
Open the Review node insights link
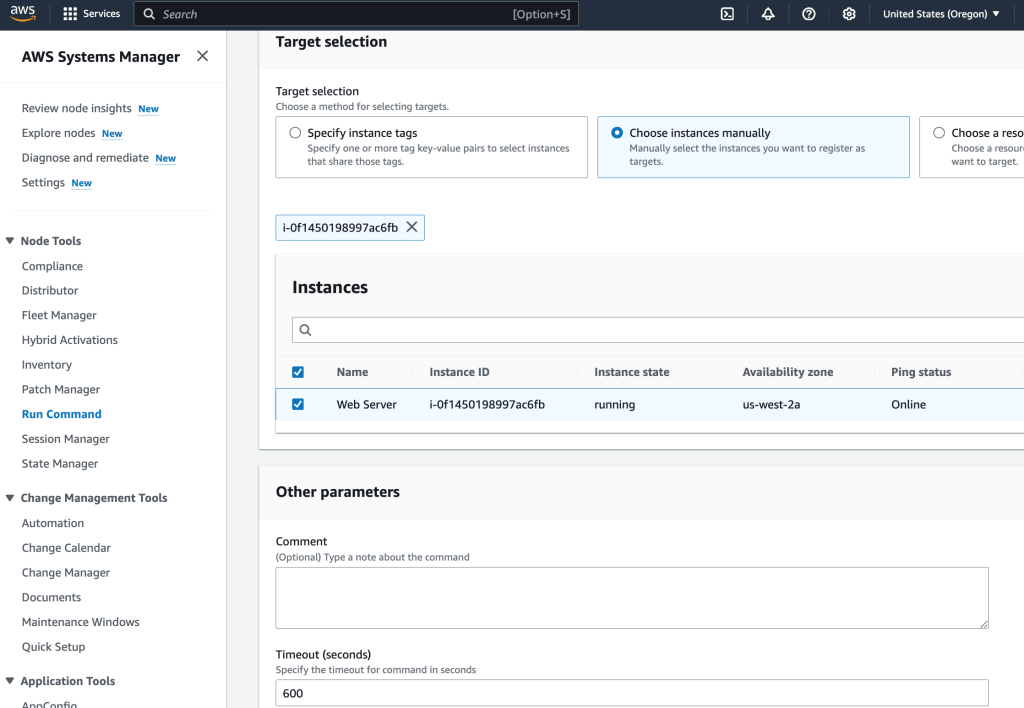pos(77,108)
